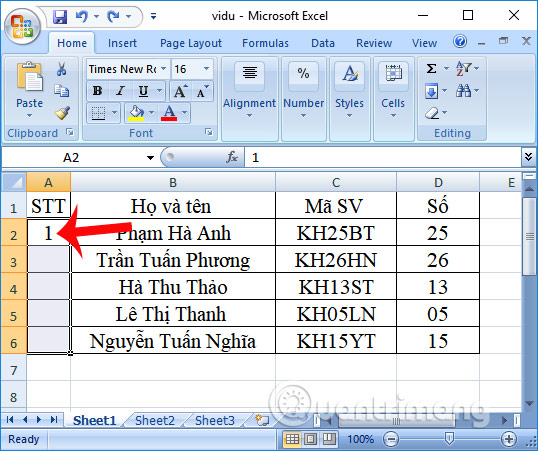Open the underline style dropdown arrow

click(x=159, y=91)
